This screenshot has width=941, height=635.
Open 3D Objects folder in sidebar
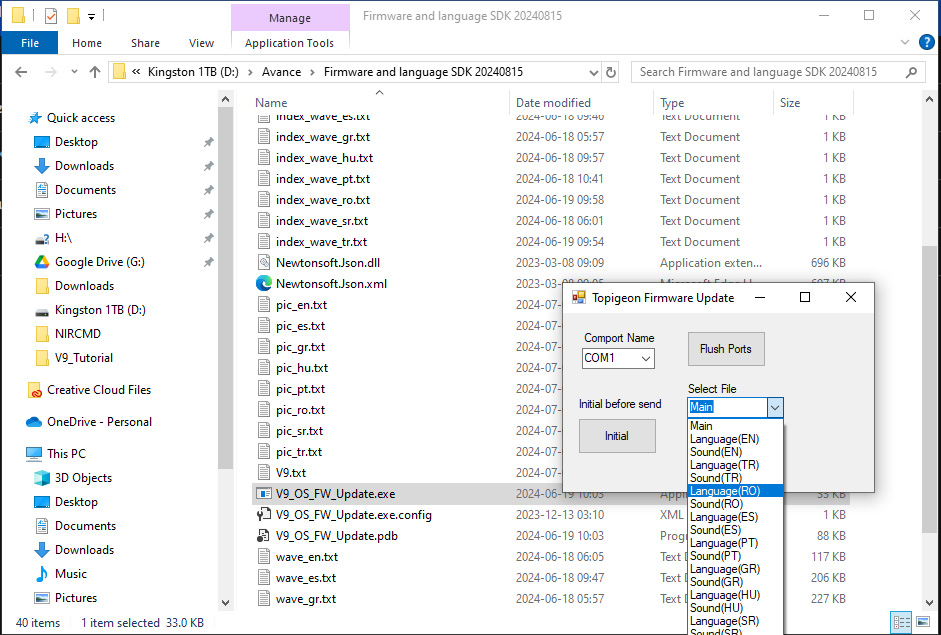tap(83, 478)
